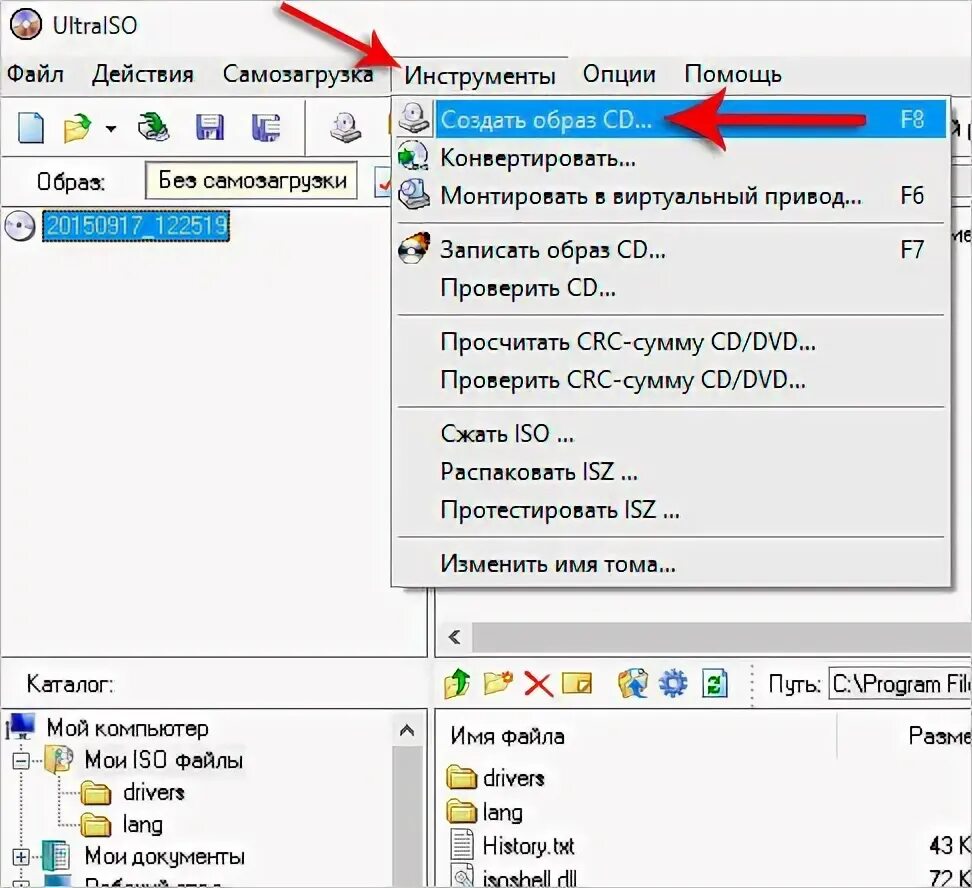This screenshot has height=888, width=972.
Task: Click the UltraISO title bar app icon
Action: pyautogui.click(x=26, y=25)
